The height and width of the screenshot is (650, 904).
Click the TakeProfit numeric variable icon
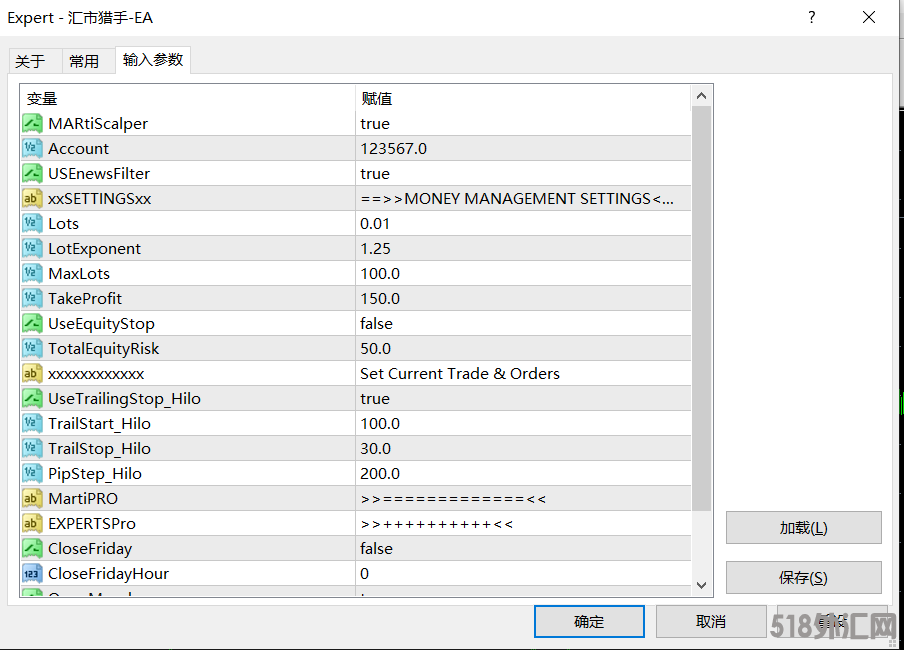[32, 299]
